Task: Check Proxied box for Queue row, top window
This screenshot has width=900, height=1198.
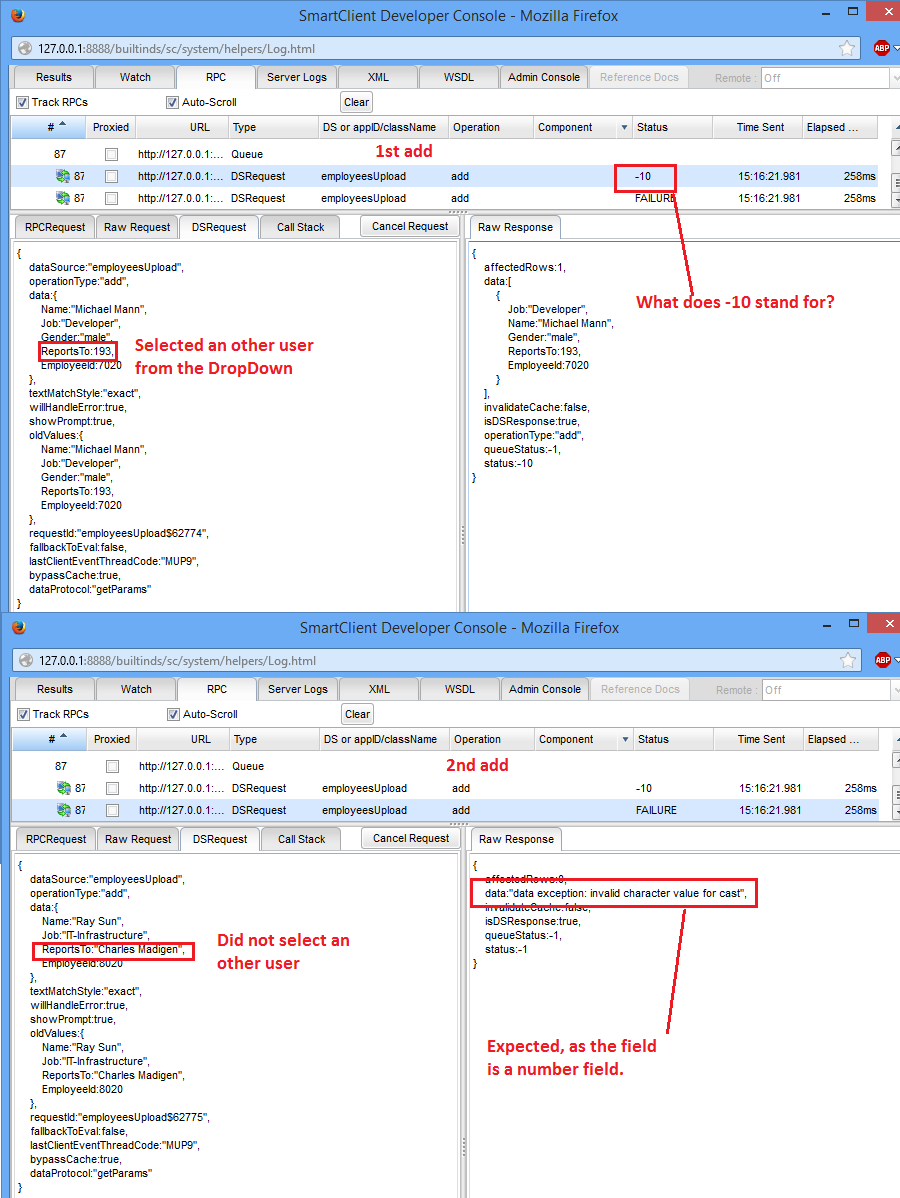Action: 112,154
